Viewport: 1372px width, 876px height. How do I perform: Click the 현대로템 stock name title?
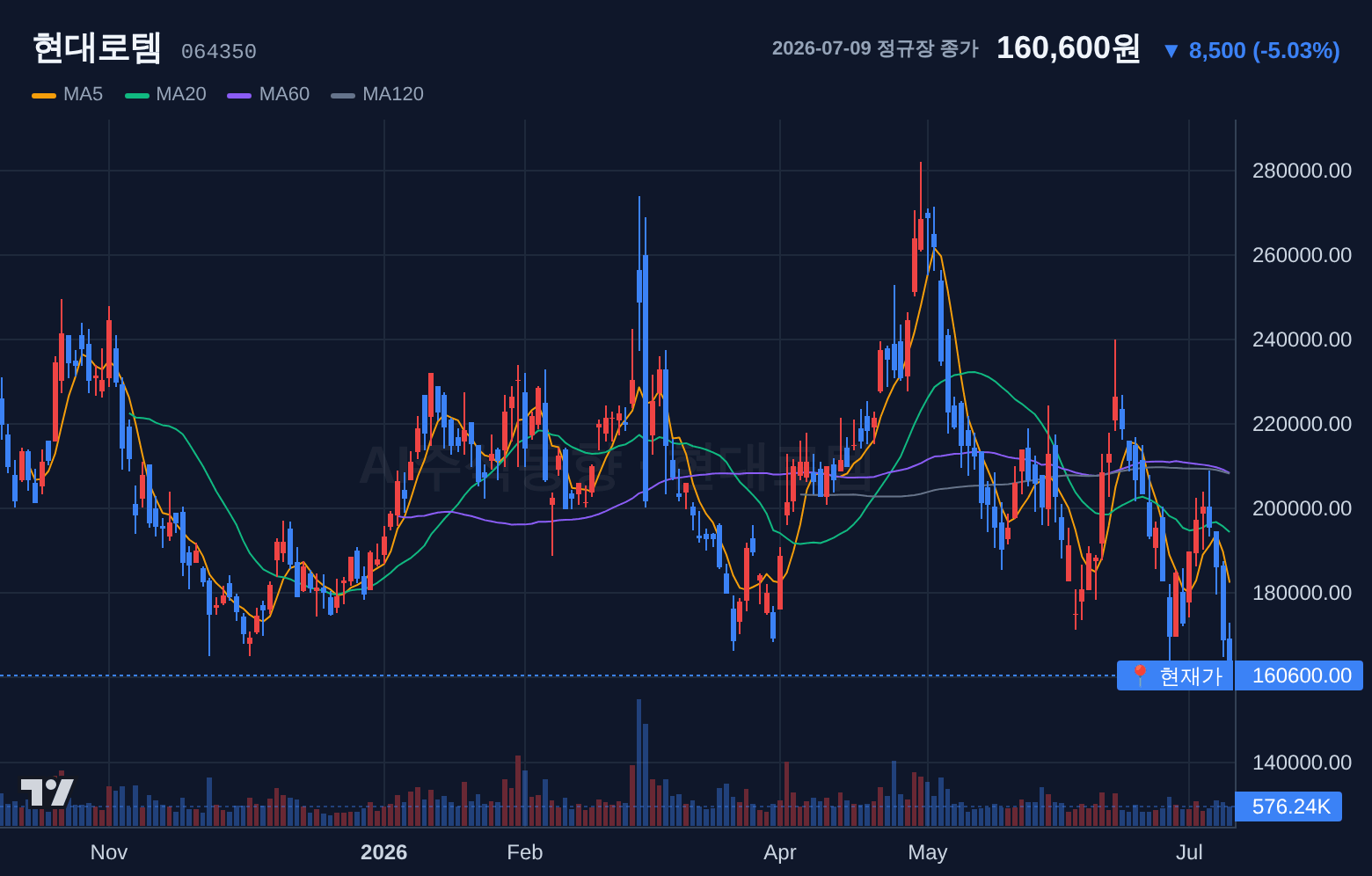click(97, 47)
